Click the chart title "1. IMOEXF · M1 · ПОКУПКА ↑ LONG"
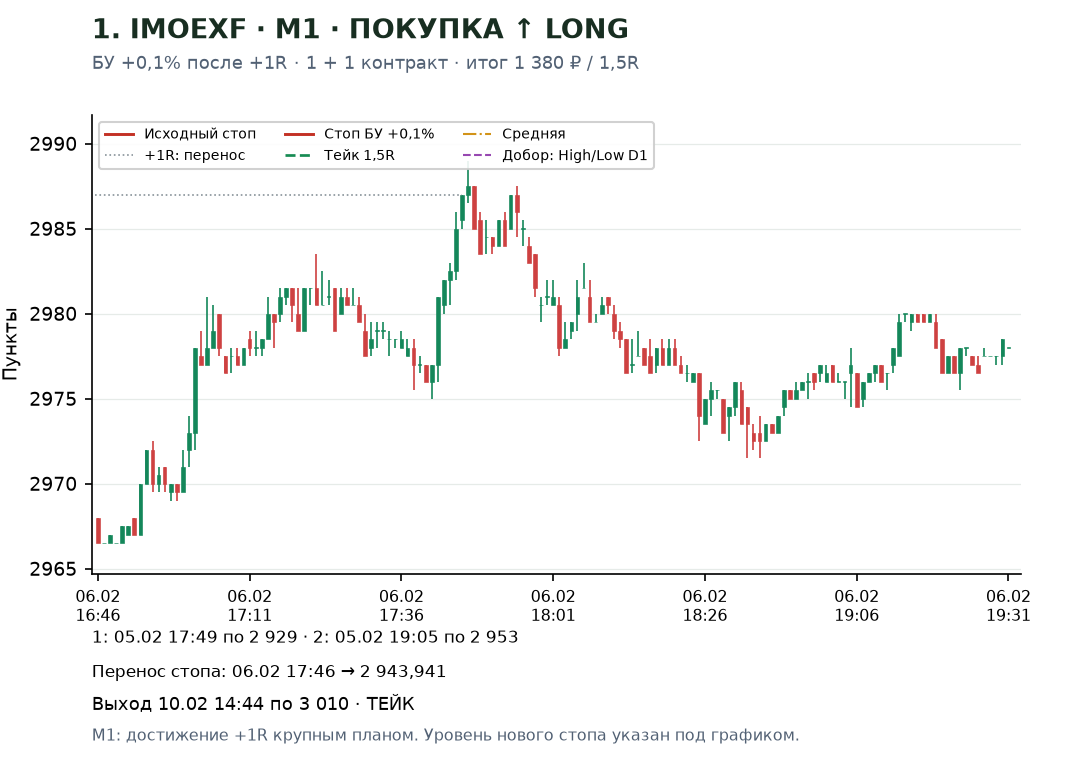 tap(360, 29)
